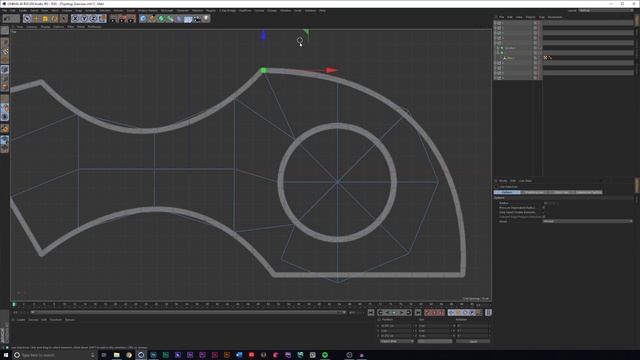Image resolution: width=640 pixels, height=360 pixels.
Task: Click Make Editable icon in left palette
Action: (x=4, y=30)
